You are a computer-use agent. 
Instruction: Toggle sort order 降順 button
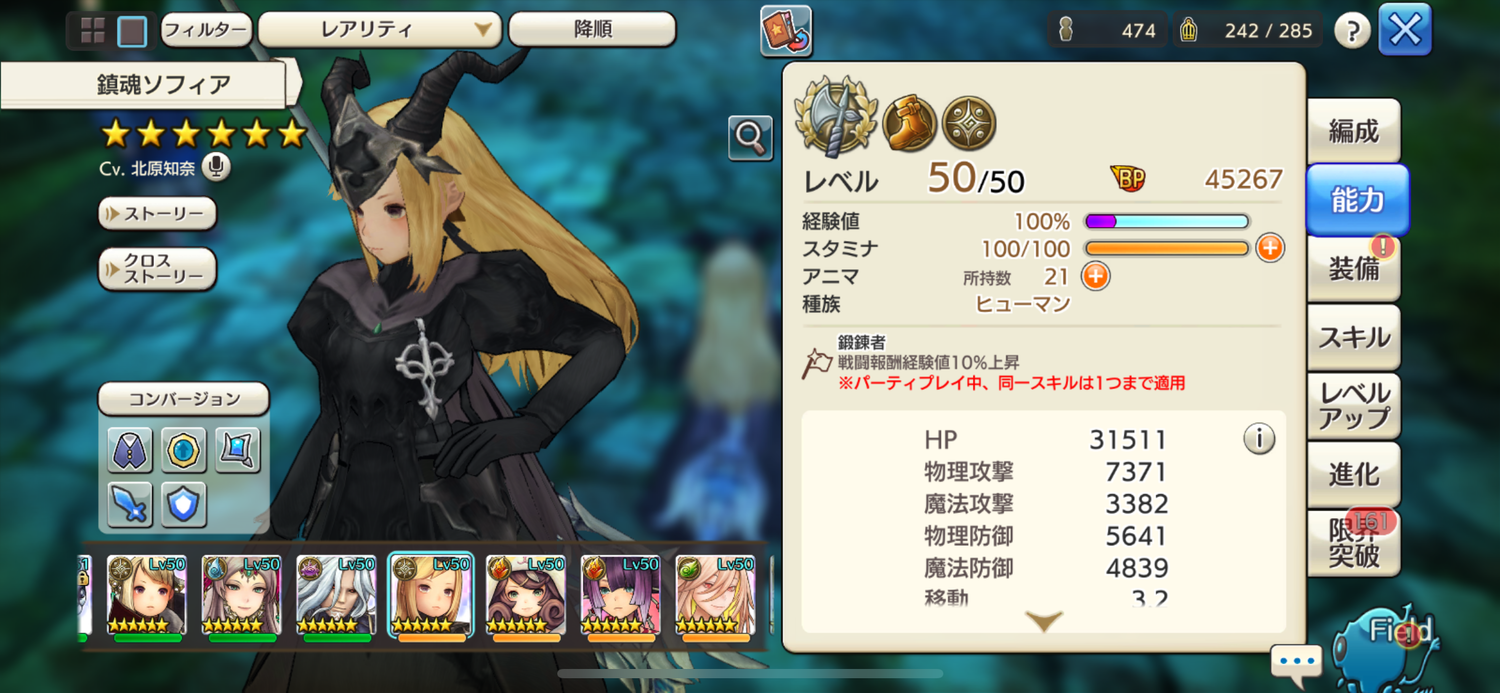tap(592, 30)
